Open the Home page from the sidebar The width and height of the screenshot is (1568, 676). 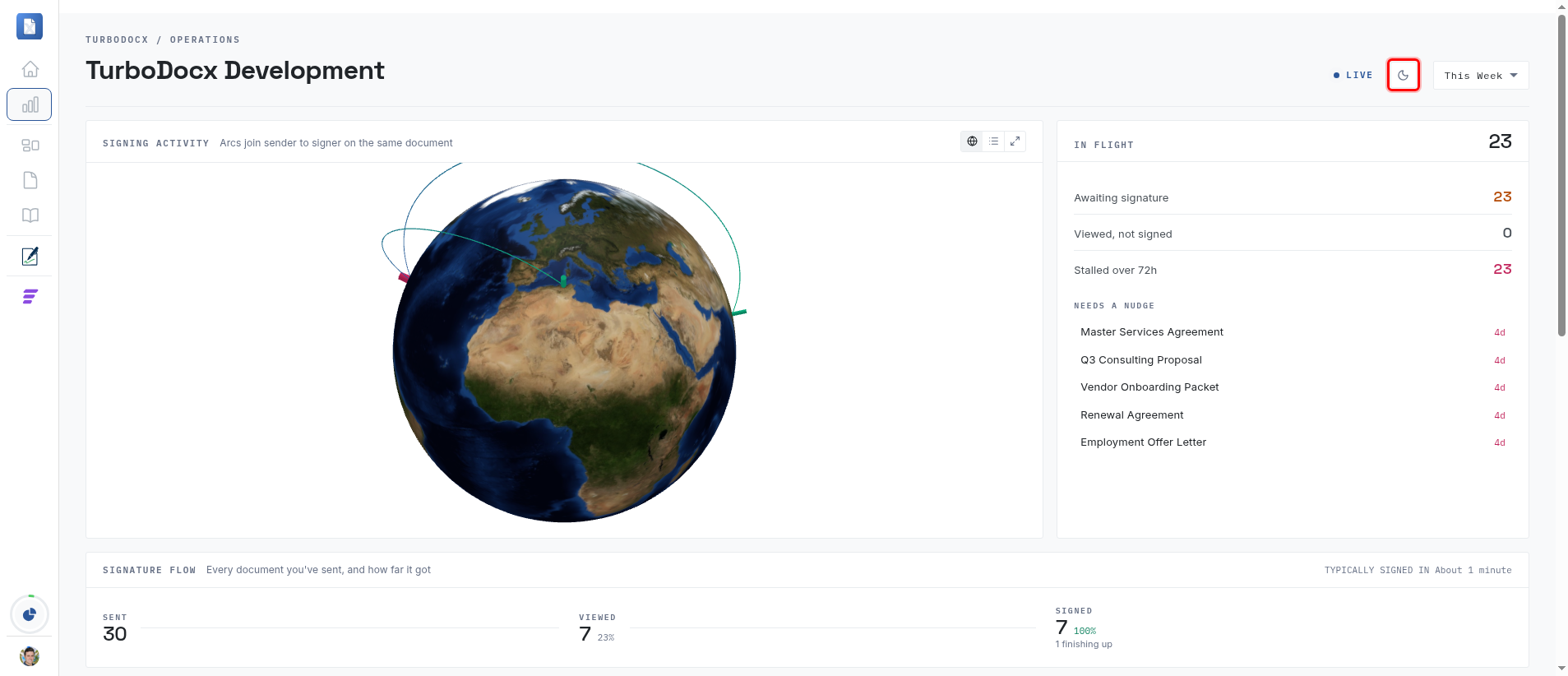point(30,69)
